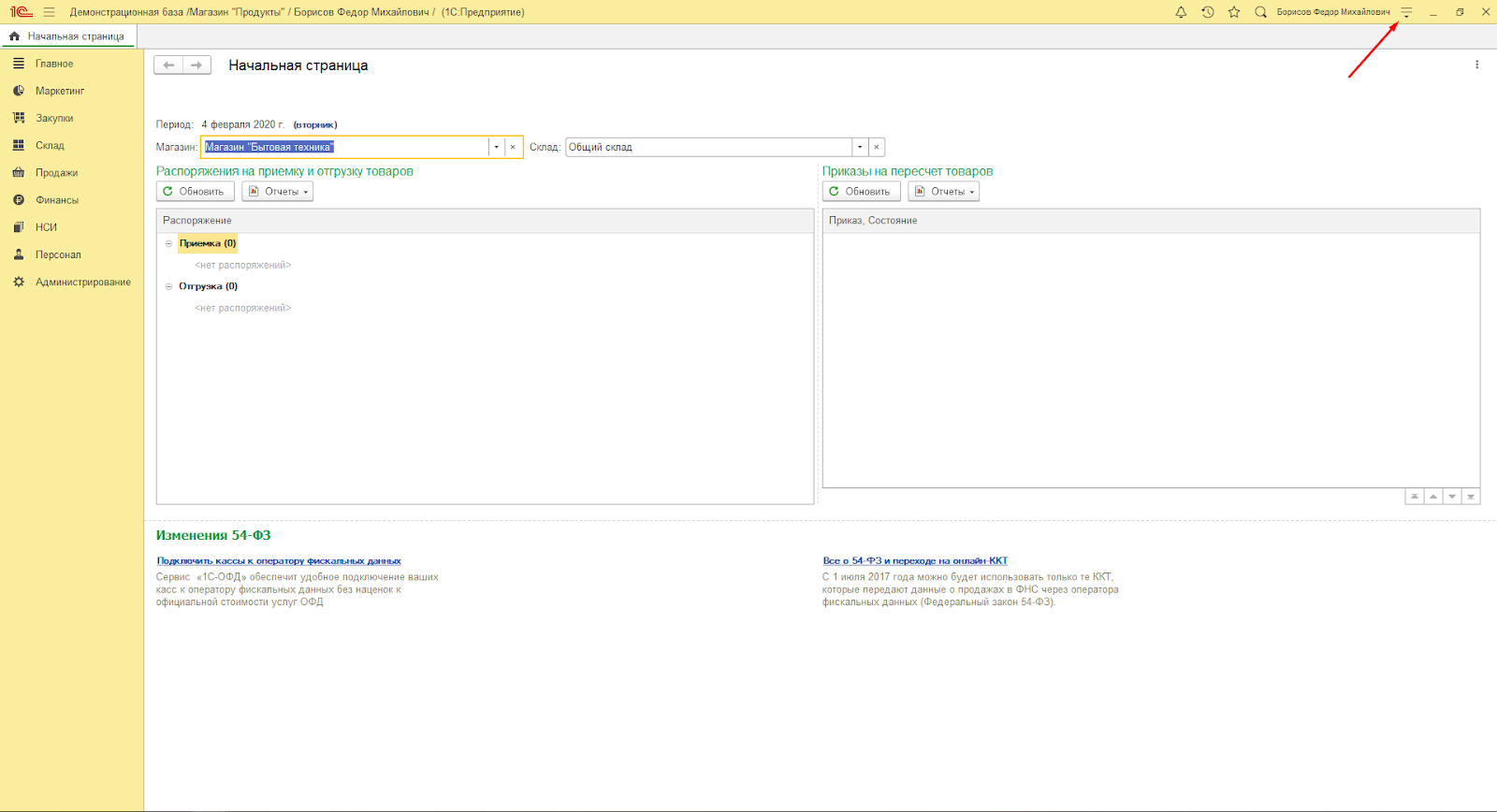Open Отчеты dropdown in распоряжения panel

click(x=278, y=191)
